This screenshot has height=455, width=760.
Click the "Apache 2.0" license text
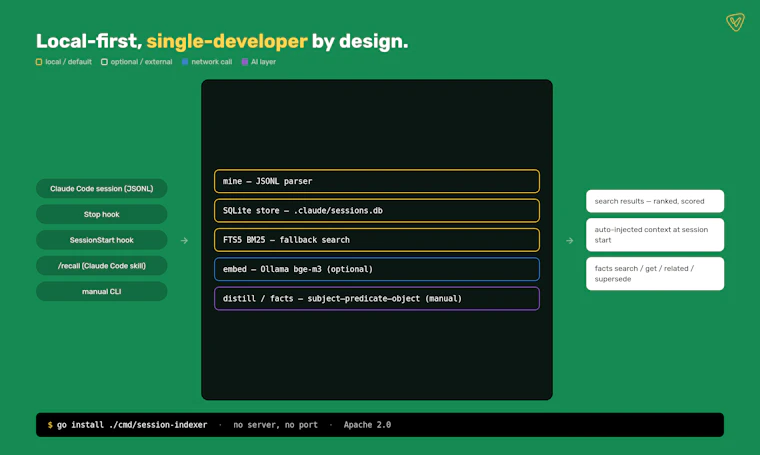click(367, 425)
